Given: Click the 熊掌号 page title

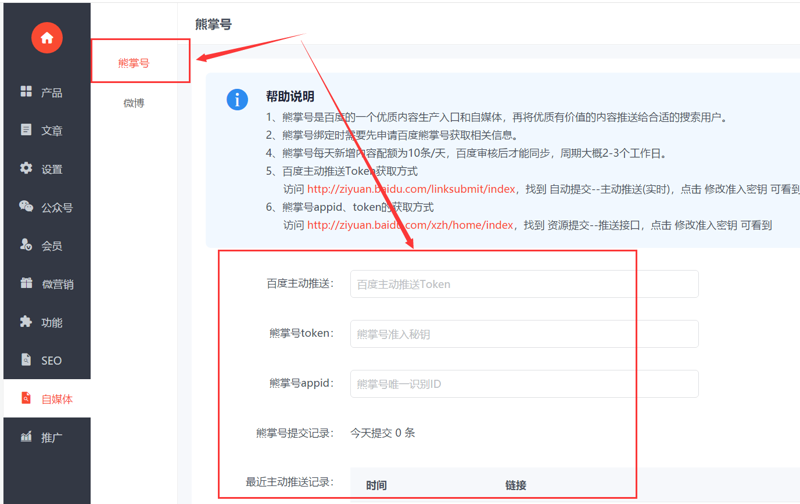Looking at the screenshot, I should point(213,24).
